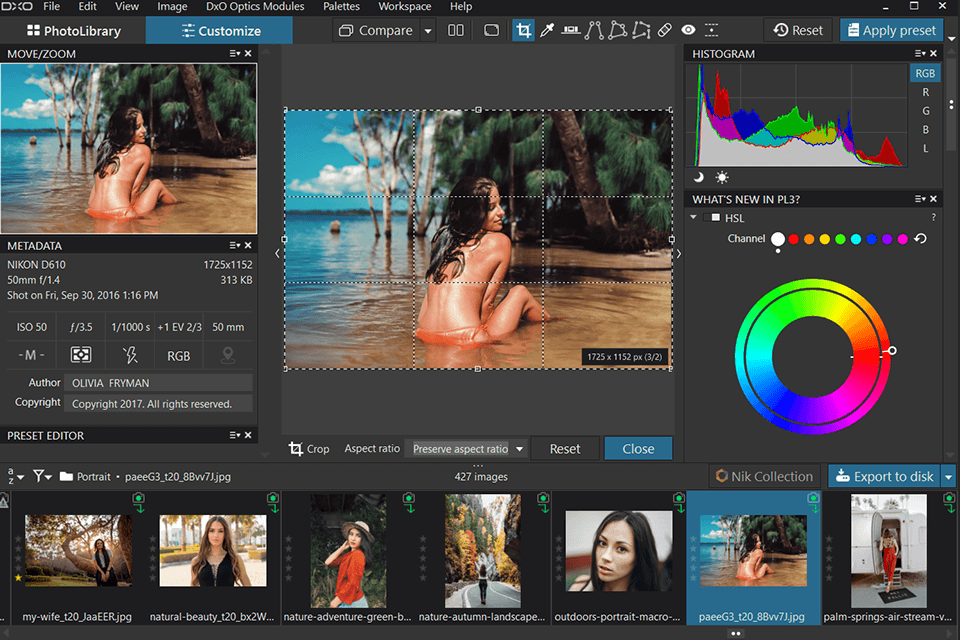
Task: Reset the HSL channel with circular arrow
Action: [920, 239]
